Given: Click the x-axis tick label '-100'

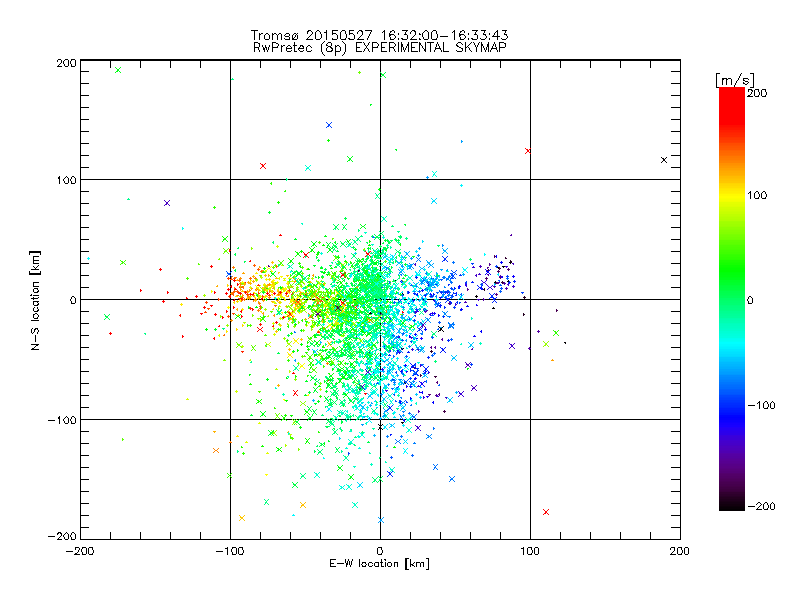Looking at the screenshot, I should tap(230, 551).
